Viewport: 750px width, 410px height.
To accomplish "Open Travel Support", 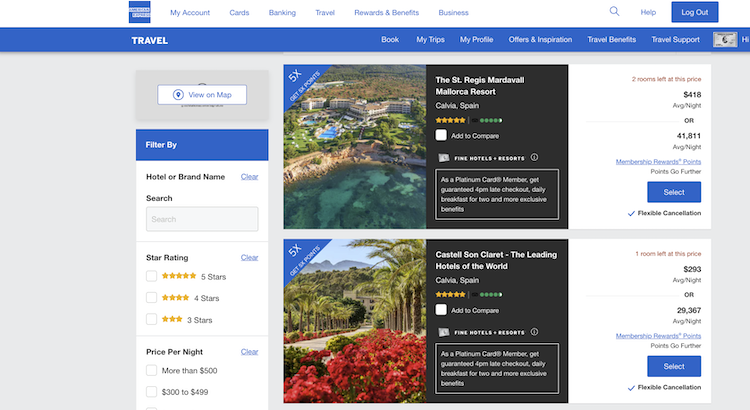I will point(675,40).
